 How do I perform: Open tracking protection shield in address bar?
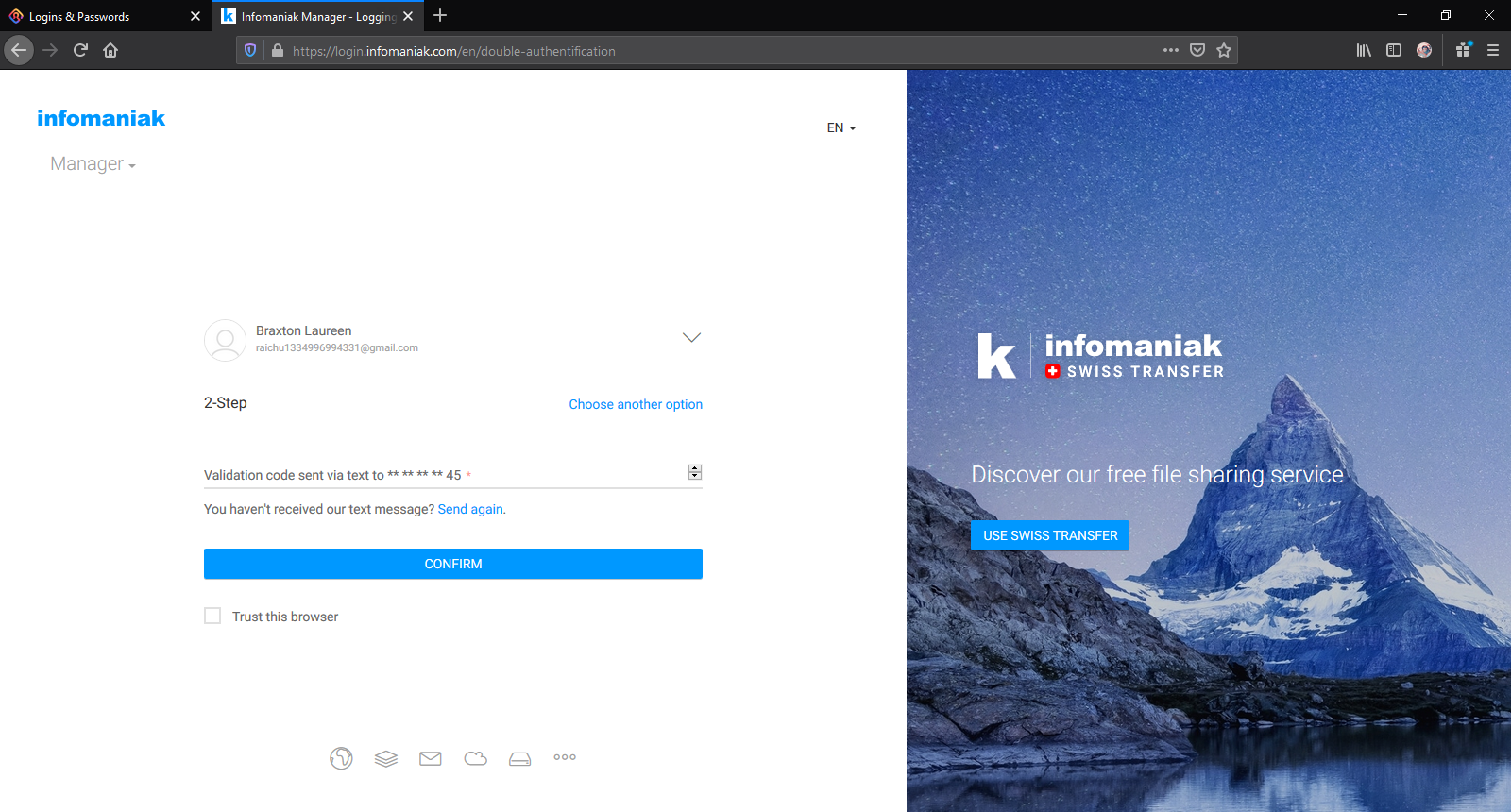tap(250, 50)
